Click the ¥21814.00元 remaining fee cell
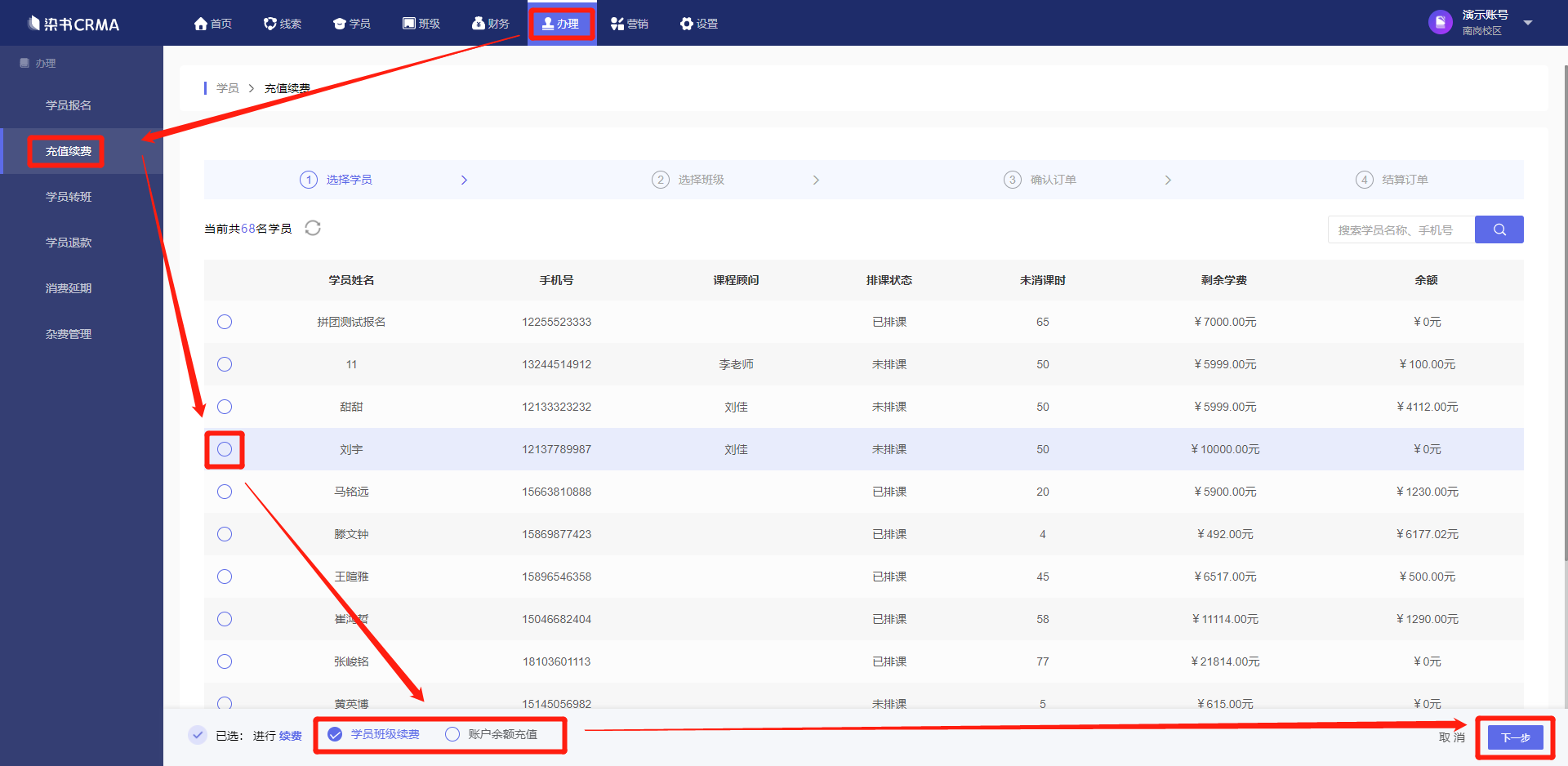This screenshot has width=1568, height=766. [x=1225, y=661]
